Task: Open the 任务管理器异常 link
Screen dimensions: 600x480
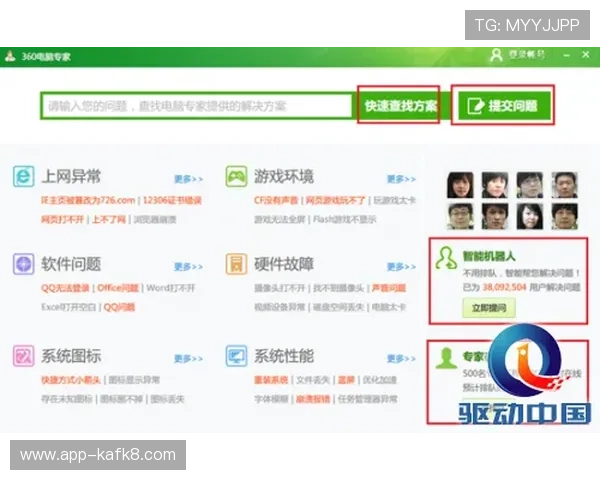Action: [367, 399]
